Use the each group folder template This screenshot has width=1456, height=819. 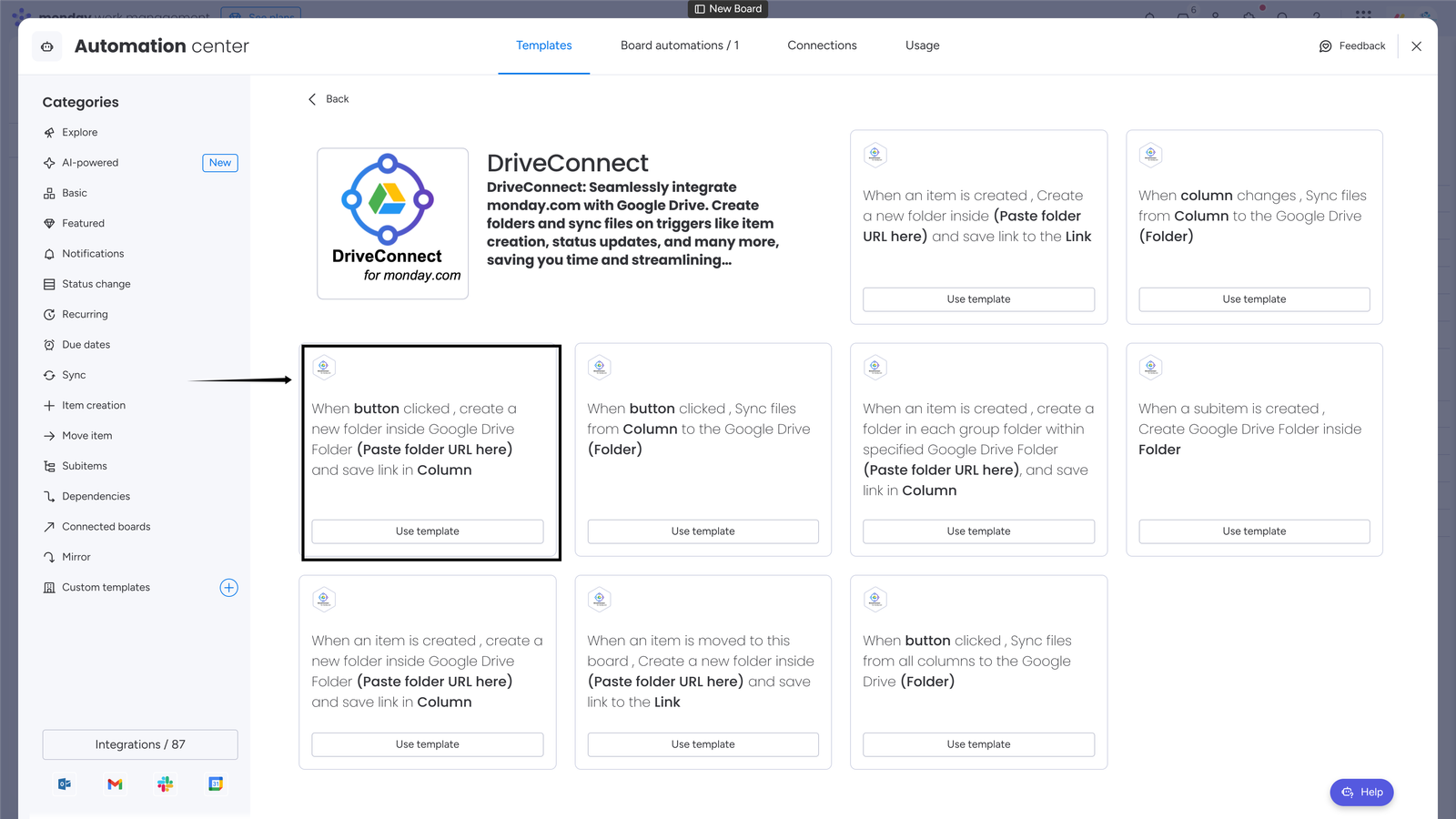978,531
